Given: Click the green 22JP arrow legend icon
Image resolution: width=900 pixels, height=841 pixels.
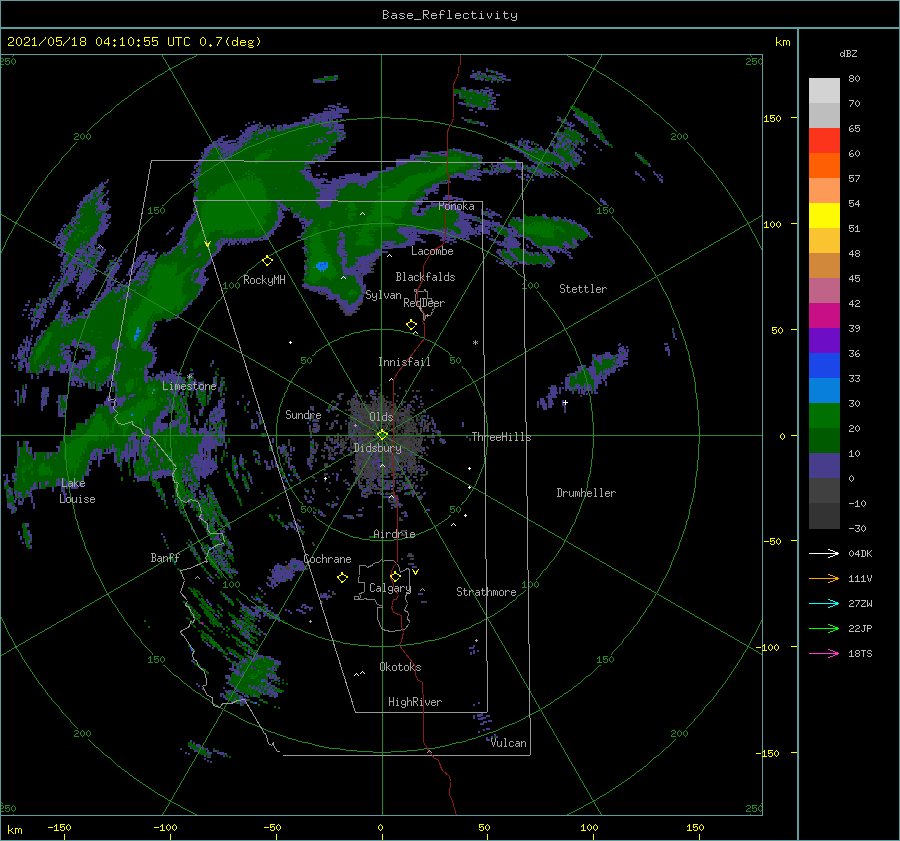Looking at the screenshot, I should click(x=824, y=629).
